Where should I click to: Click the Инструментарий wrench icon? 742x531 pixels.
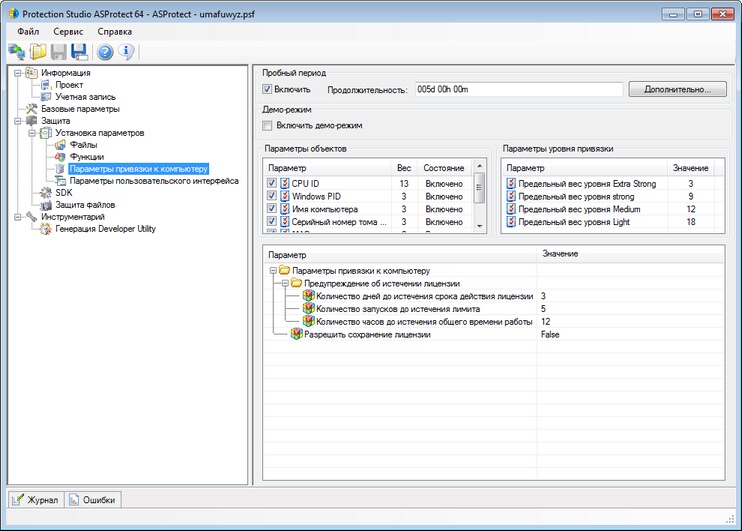click(x=31, y=217)
